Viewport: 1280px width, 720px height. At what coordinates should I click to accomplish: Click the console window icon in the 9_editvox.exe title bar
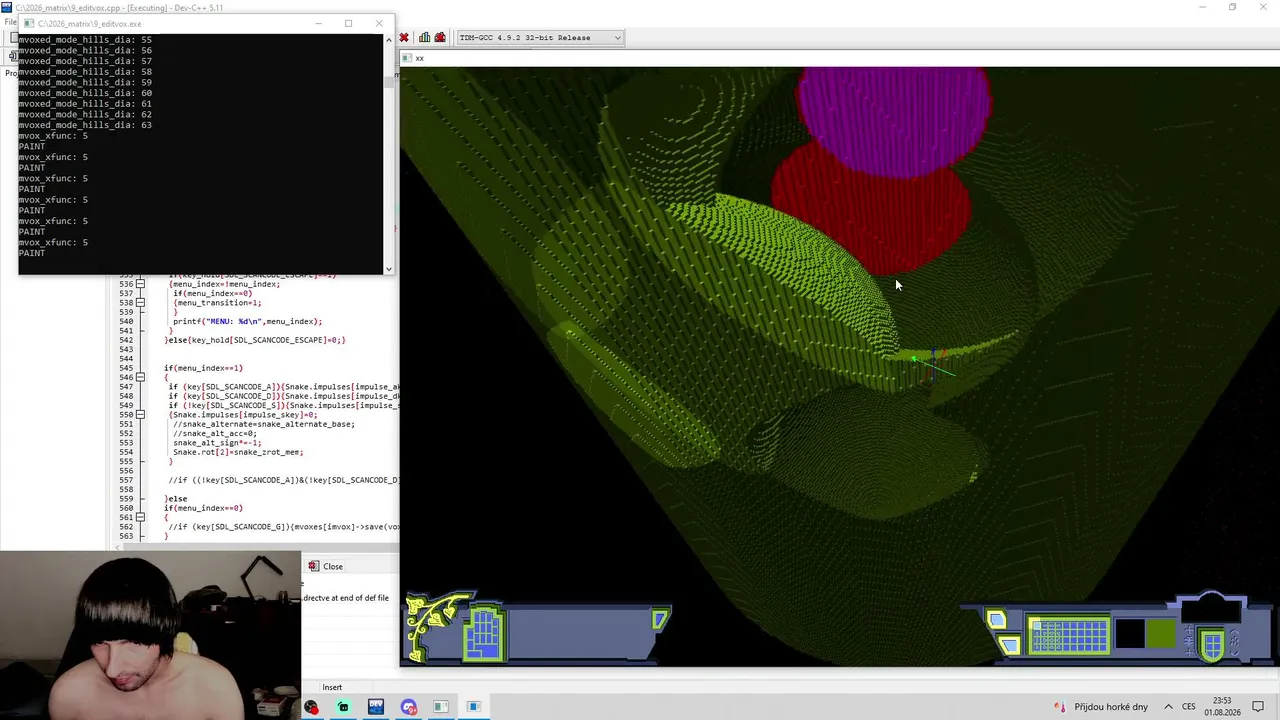click(29, 23)
